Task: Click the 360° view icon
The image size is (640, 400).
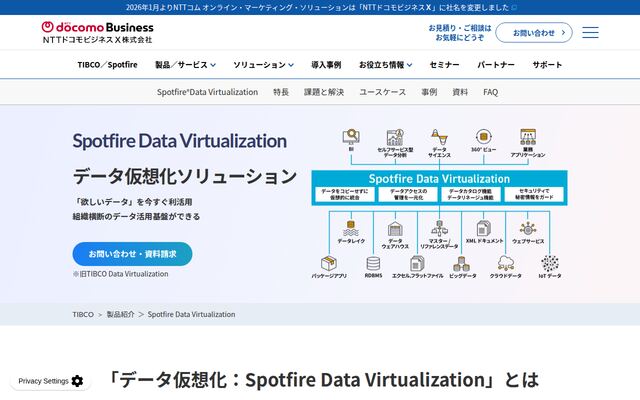Action: click(484, 137)
